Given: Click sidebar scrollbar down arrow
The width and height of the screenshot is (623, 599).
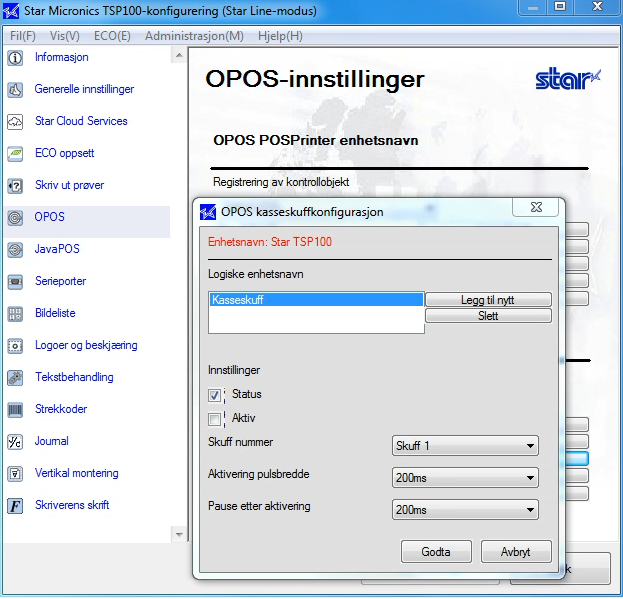Looking at the screenshot, I should (x=179, y=535).
